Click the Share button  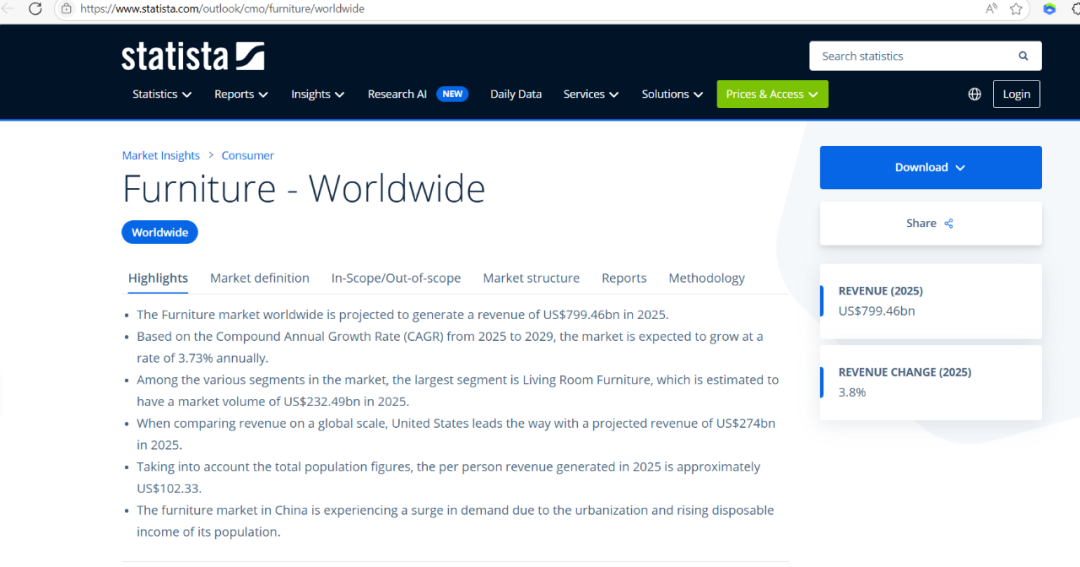click(931, 223)
